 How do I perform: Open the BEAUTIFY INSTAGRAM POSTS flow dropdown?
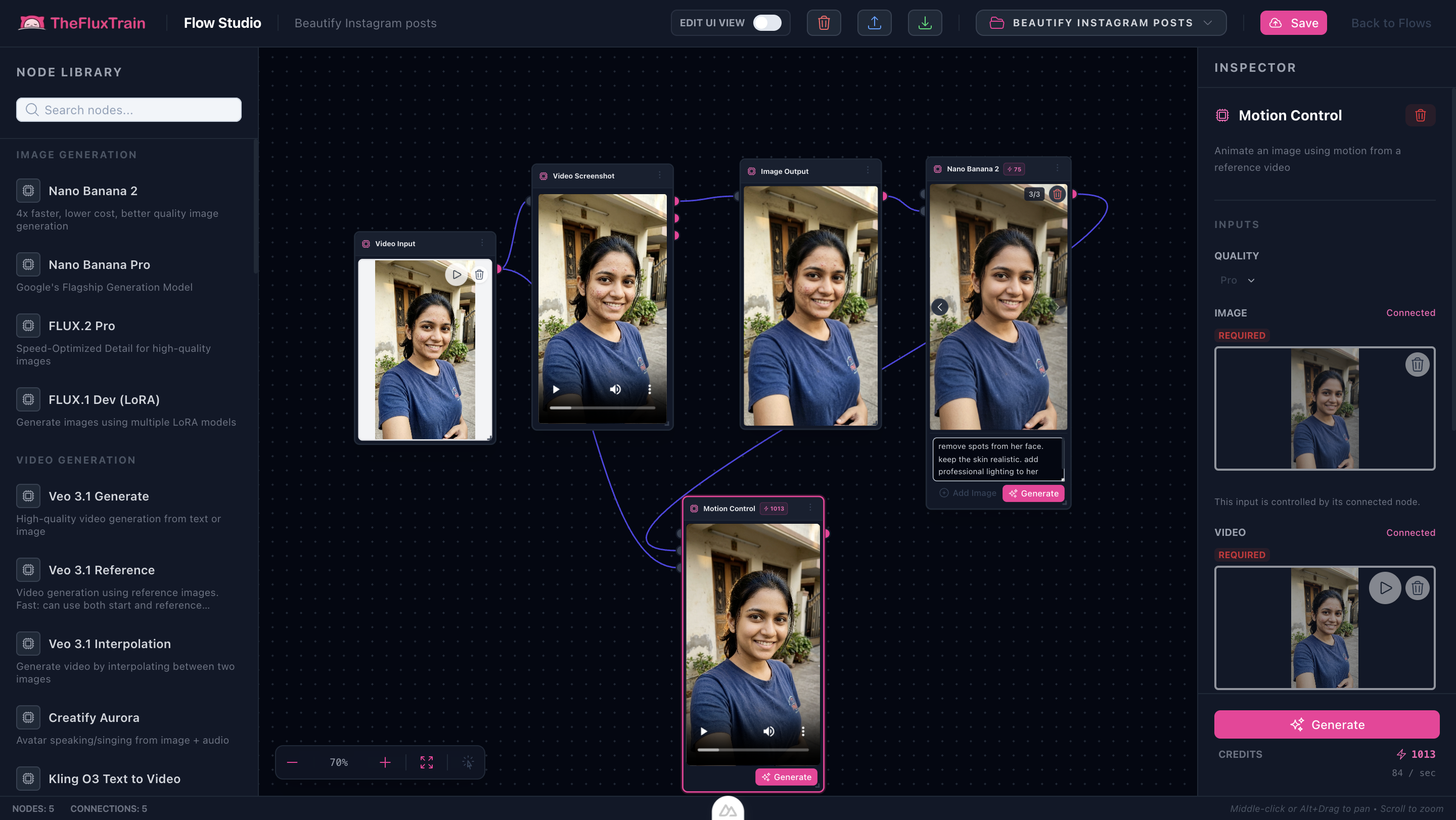tap(1101, 23)
